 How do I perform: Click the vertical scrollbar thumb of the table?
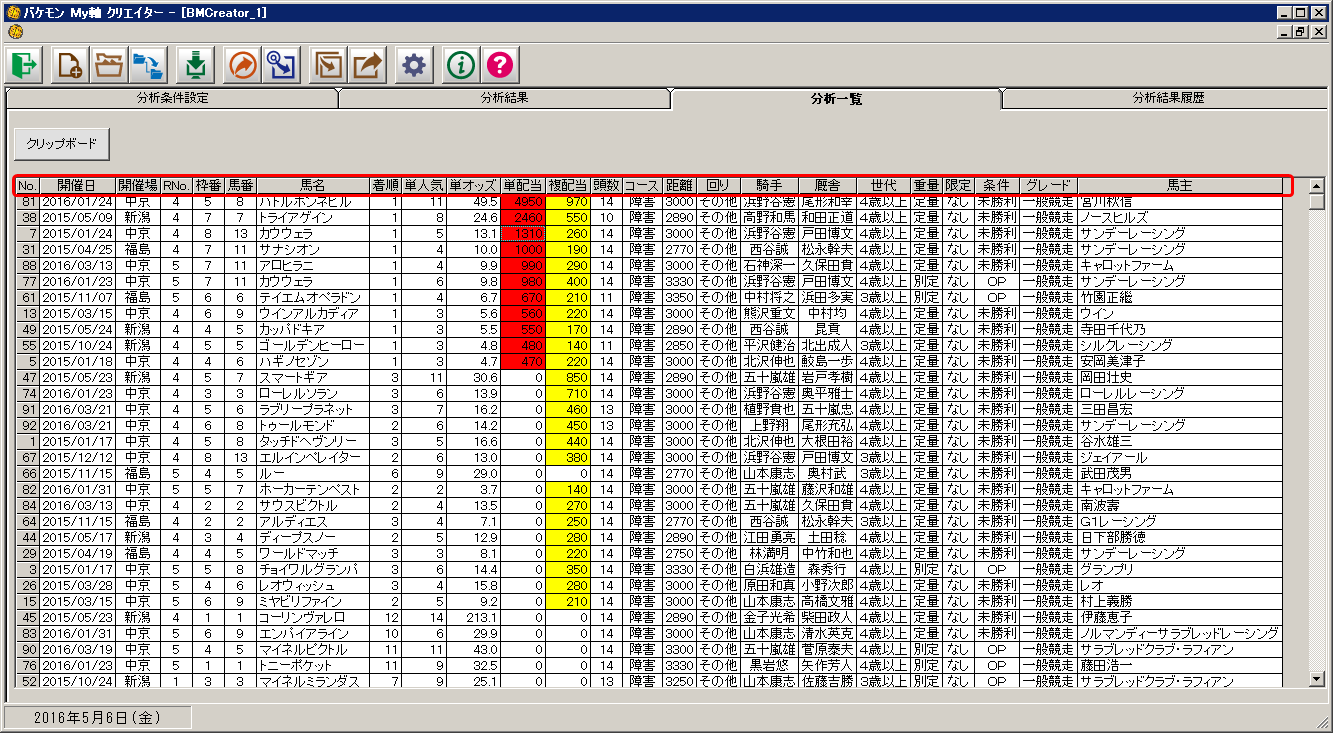(1317, 201)
